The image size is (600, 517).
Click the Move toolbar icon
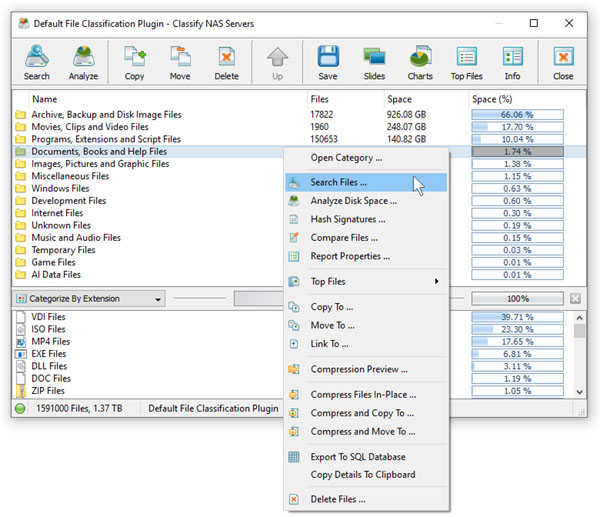pos(180,57)
